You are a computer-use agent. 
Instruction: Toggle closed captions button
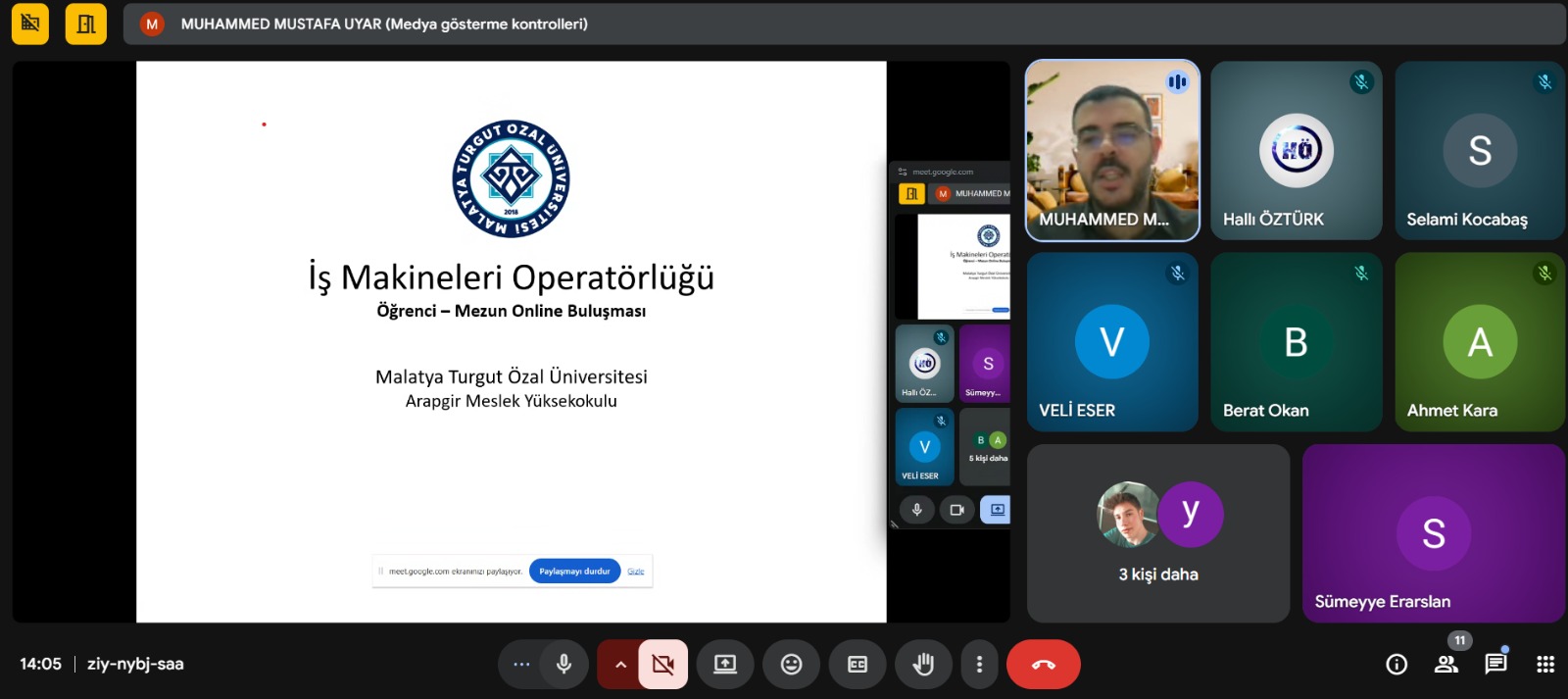point(857,665)
